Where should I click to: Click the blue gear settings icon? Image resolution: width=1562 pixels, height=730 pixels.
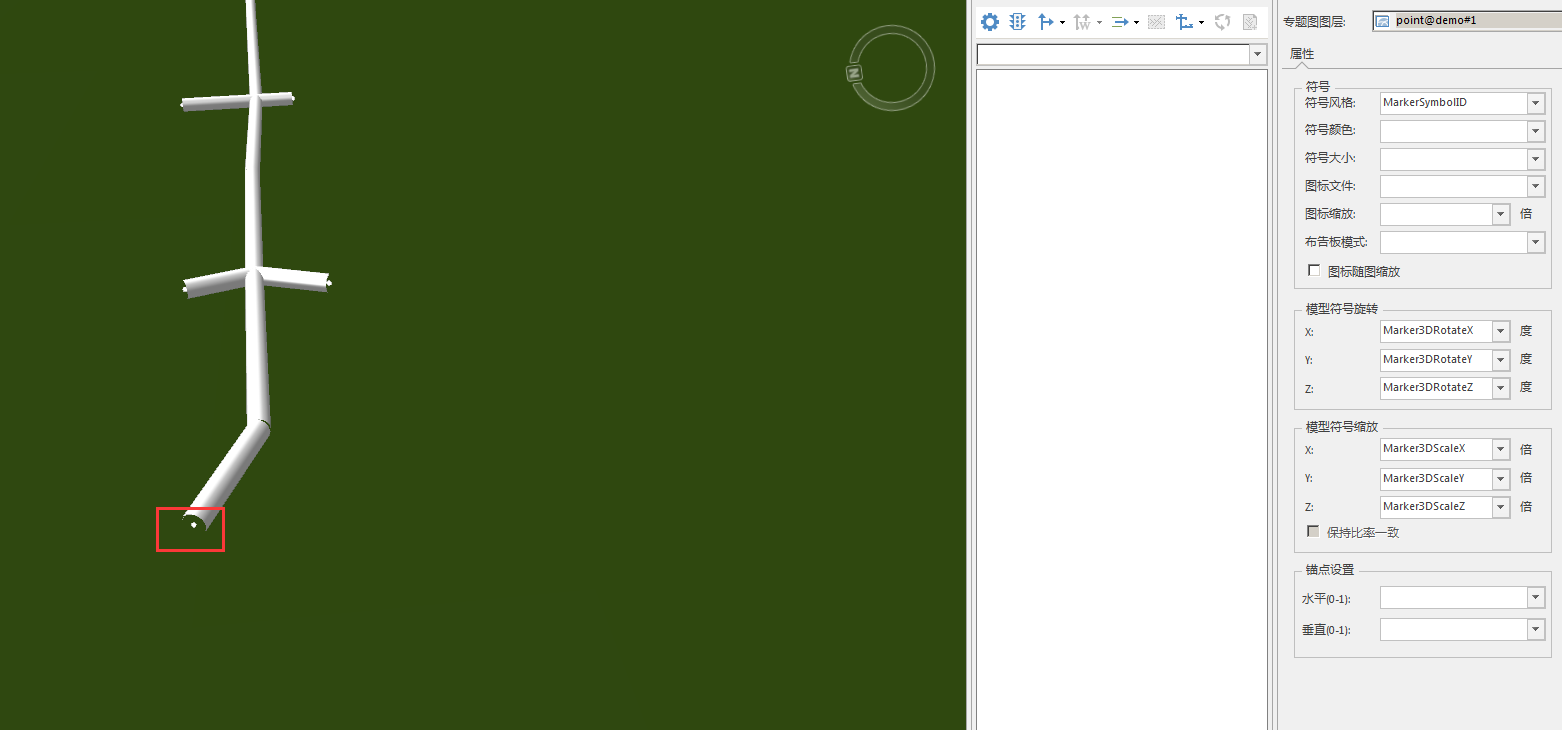point(990,22)
